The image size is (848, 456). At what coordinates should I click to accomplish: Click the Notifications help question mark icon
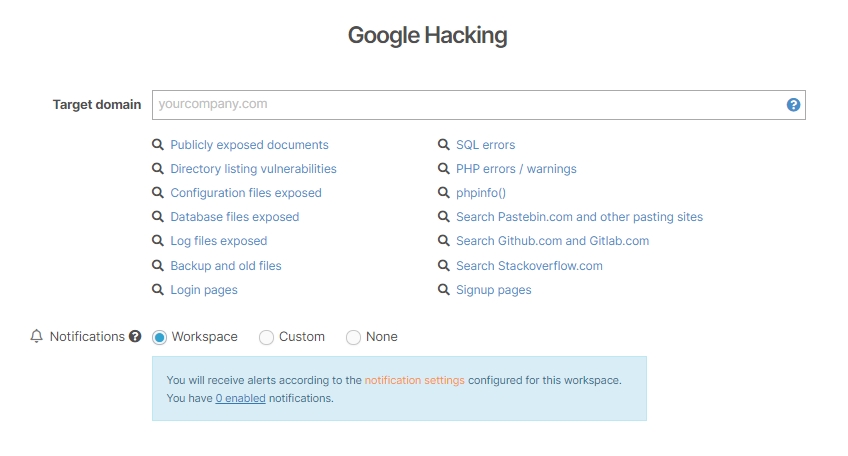135,336
